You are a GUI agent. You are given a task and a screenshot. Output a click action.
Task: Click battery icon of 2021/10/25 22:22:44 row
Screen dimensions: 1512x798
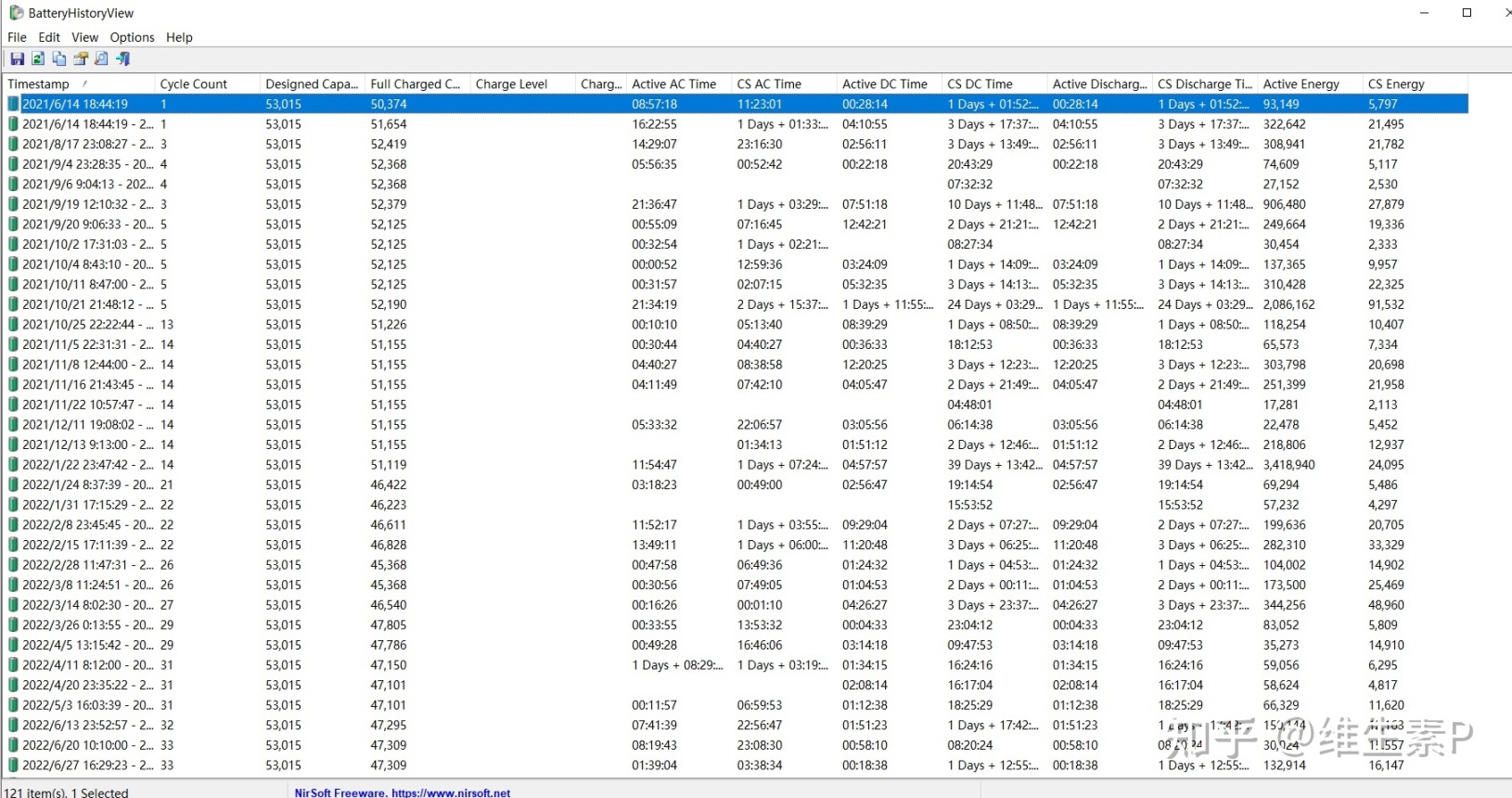(13, 325)
